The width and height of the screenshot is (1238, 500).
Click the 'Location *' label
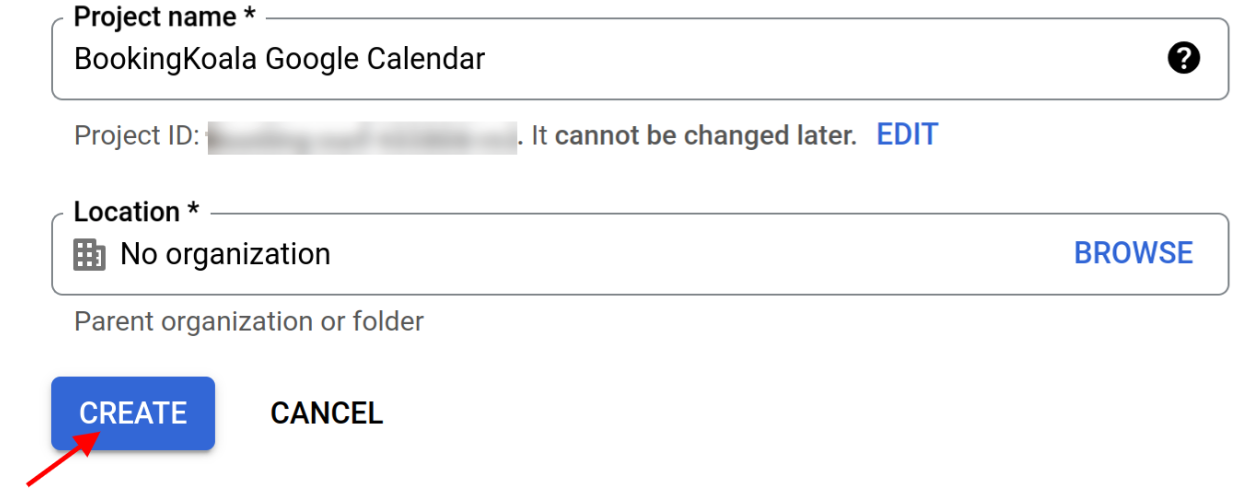point(136,212)
